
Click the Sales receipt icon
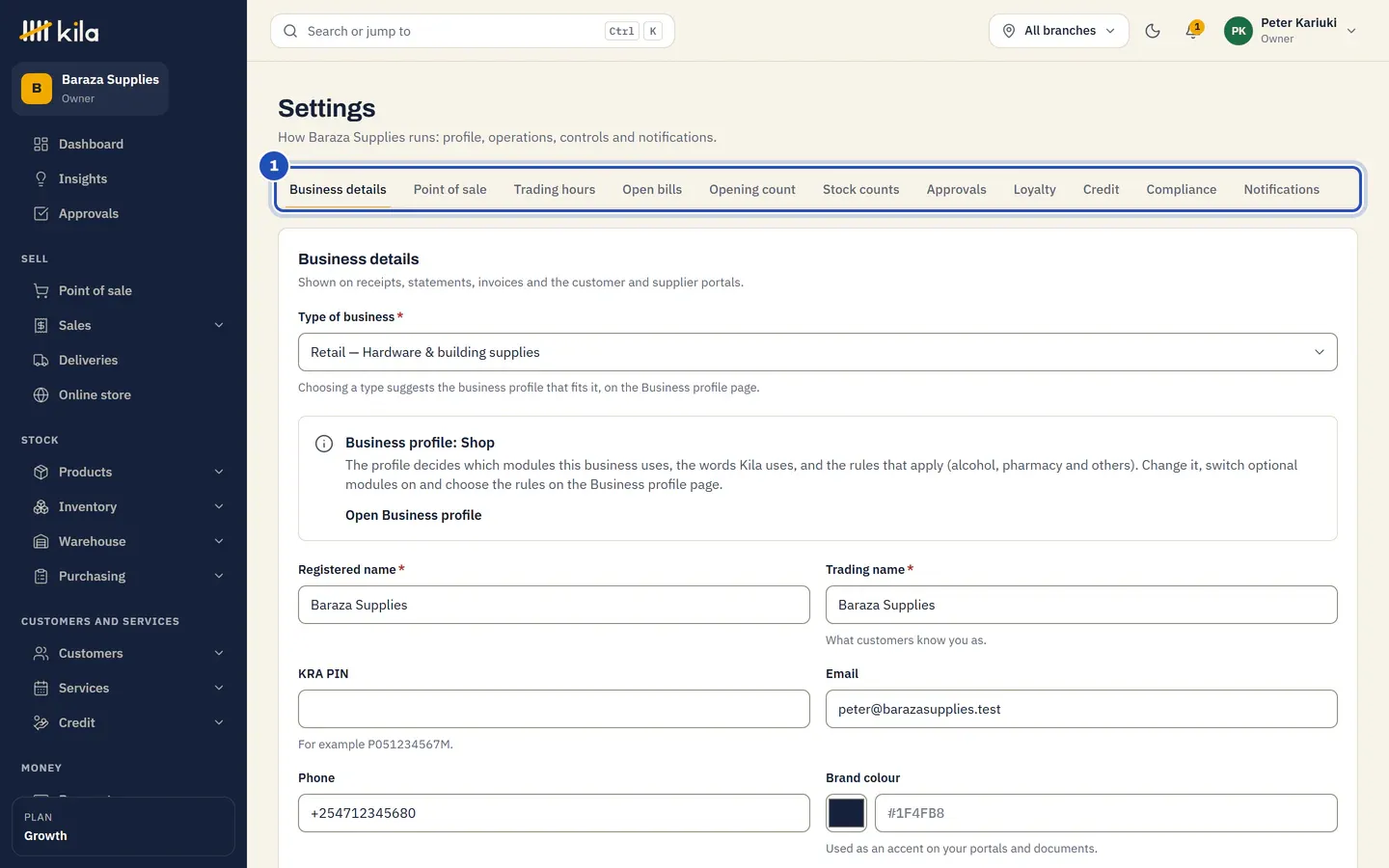41,325
